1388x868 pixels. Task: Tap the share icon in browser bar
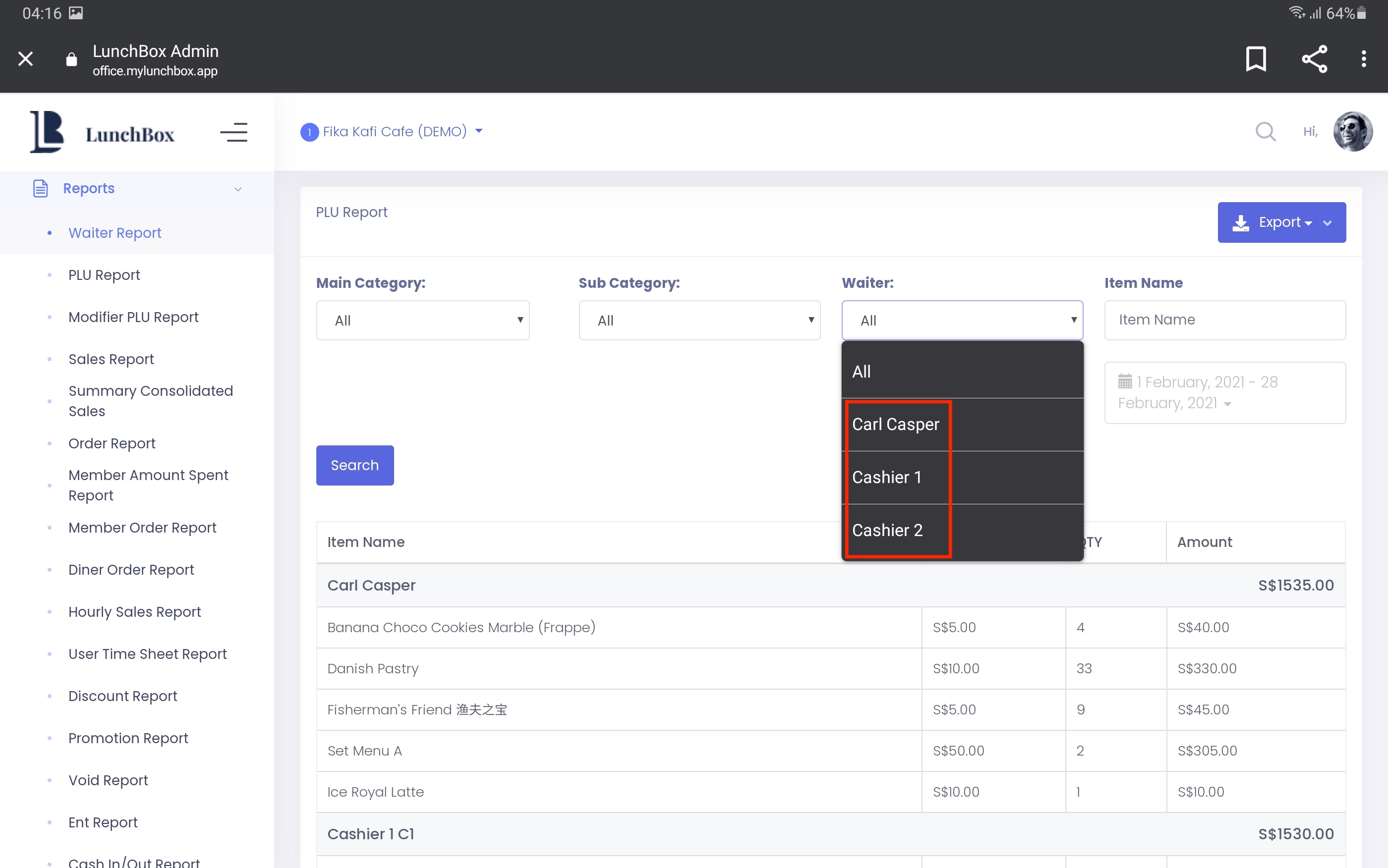point(1314,58)
